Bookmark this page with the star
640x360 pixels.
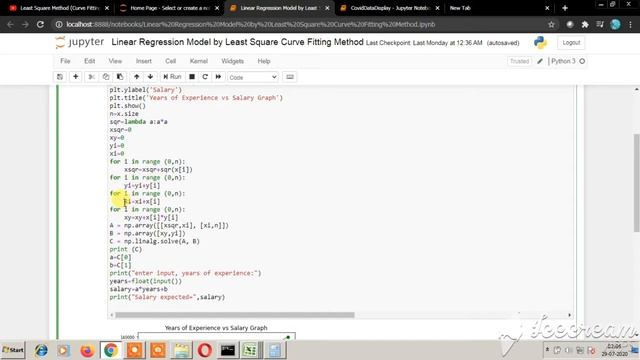click(551, 24)
